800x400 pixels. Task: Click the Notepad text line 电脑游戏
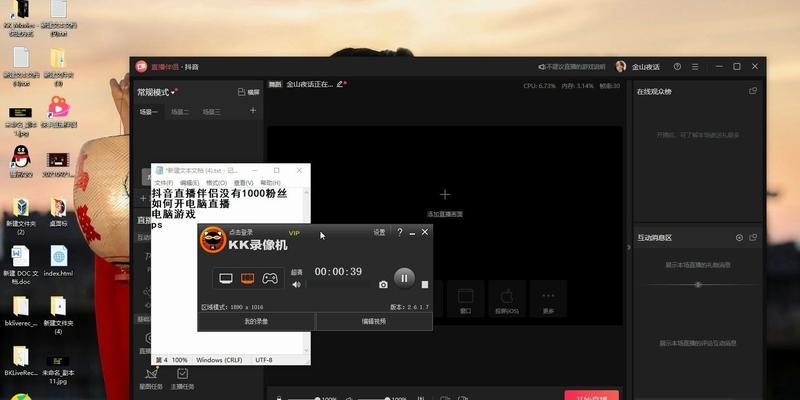pos(173,214)
